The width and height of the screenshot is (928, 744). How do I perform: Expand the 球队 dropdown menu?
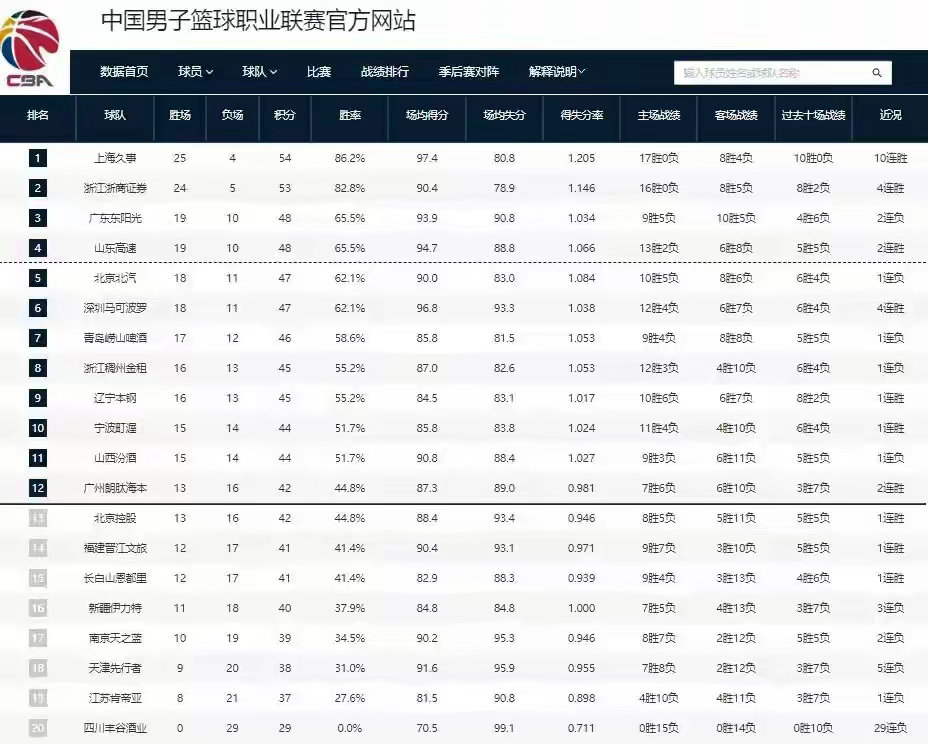pyautogui.click(x=259, y=72)
